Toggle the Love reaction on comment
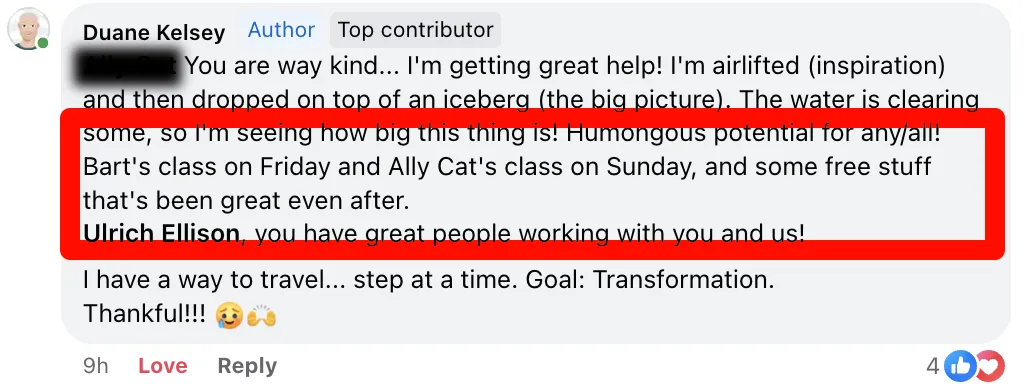Viewport: 1032px width, 384px height. [x=163, y=366]
